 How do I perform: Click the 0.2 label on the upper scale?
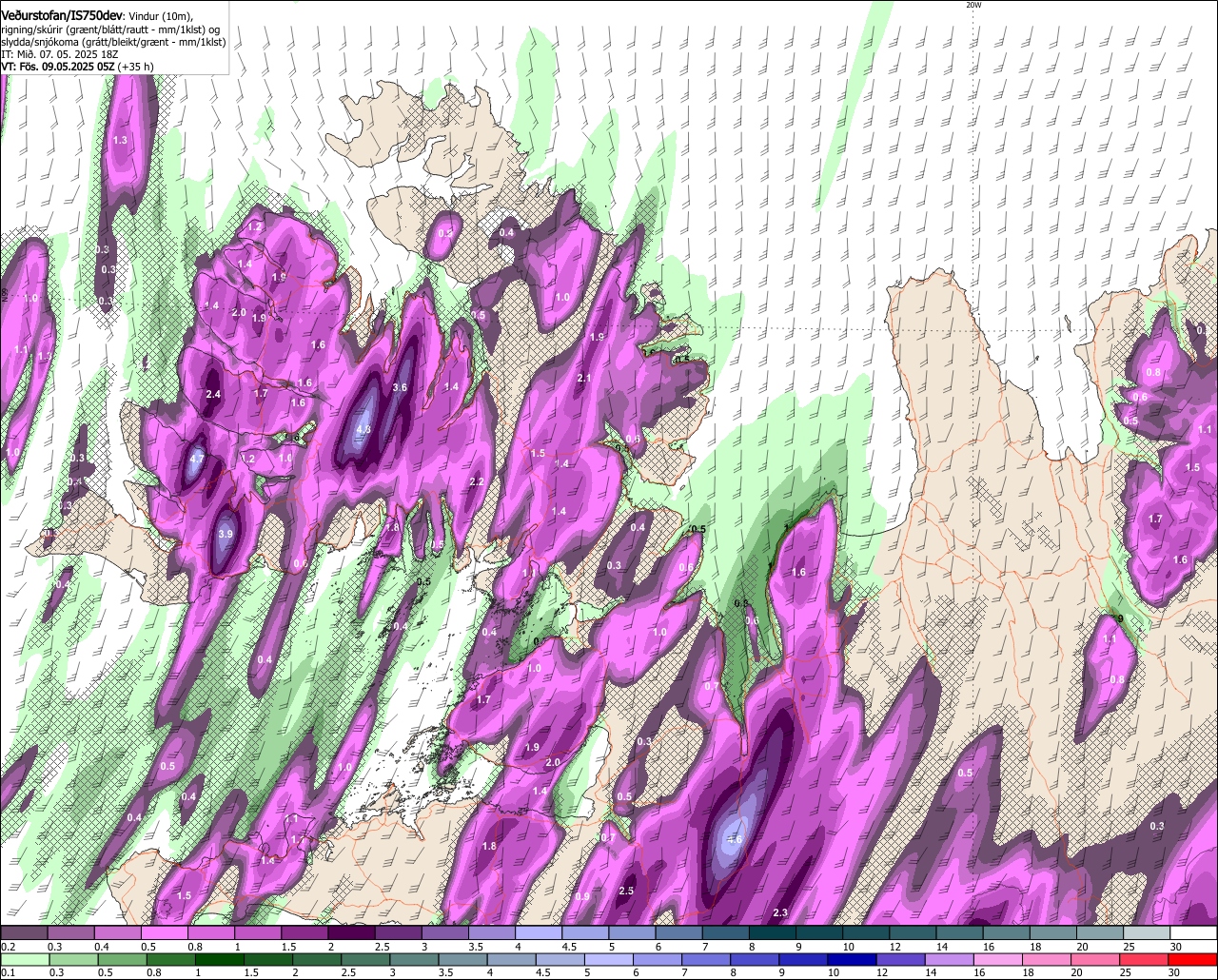click(x=8, y=948)
